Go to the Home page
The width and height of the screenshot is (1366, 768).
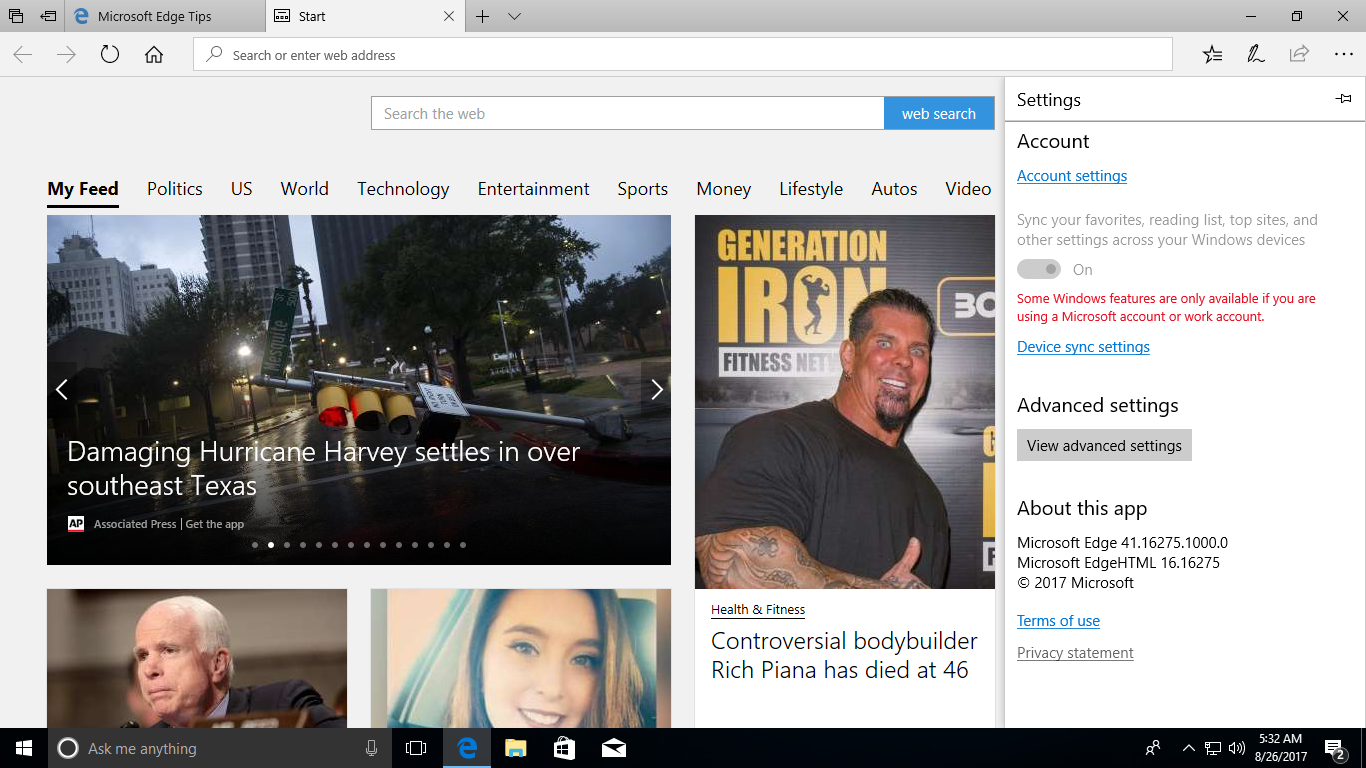click(154, 55)
